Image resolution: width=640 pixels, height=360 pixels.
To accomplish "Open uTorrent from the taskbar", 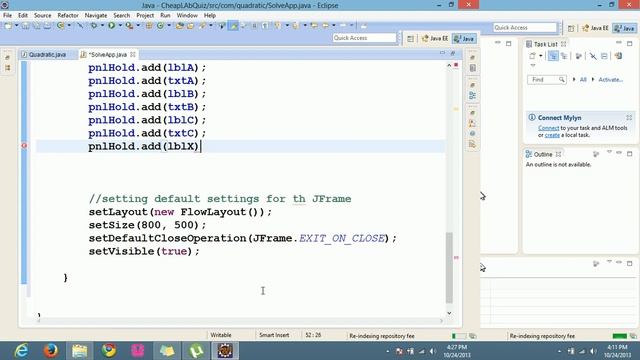I will coord(196,350).
